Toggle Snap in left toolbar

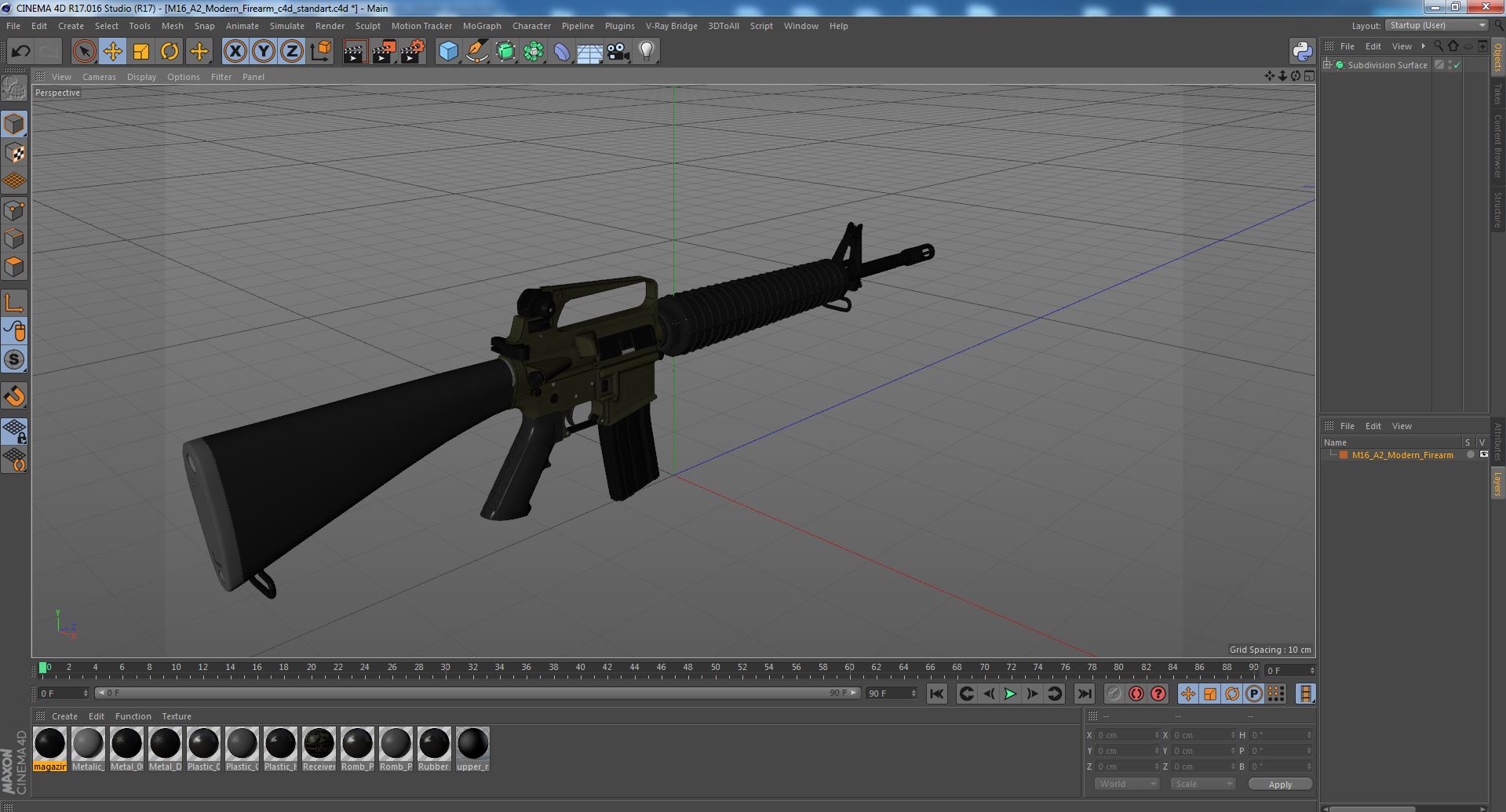[14, 359]
